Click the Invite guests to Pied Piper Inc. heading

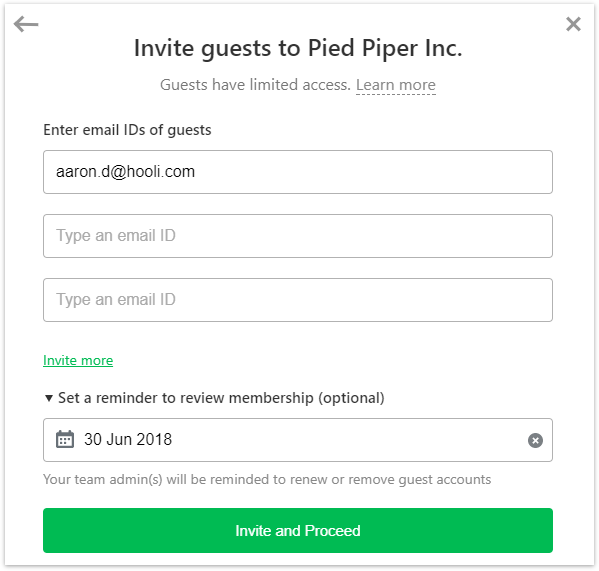(x=298, y=49)
